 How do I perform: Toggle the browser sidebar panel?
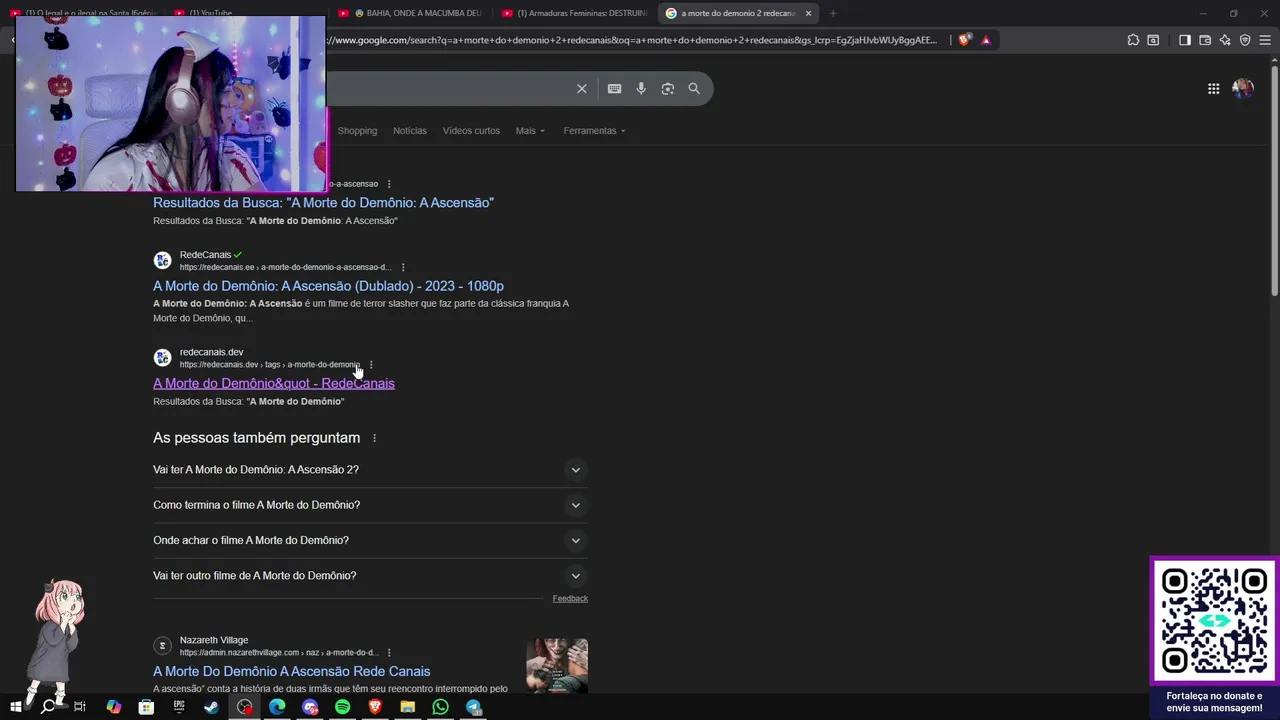point(1185,40)
